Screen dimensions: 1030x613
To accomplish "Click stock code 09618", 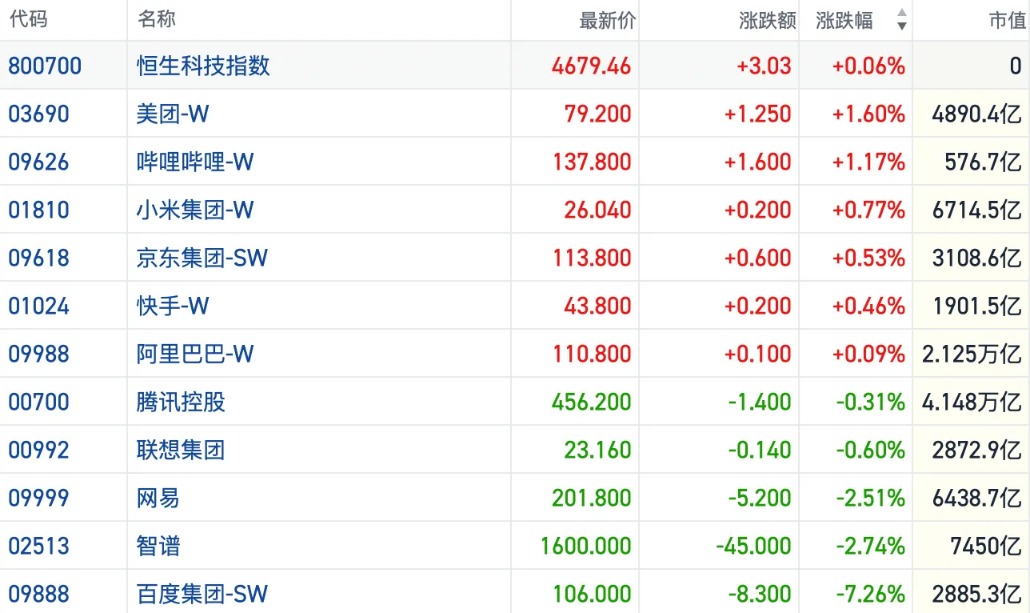I will click(x=39, y=258).
